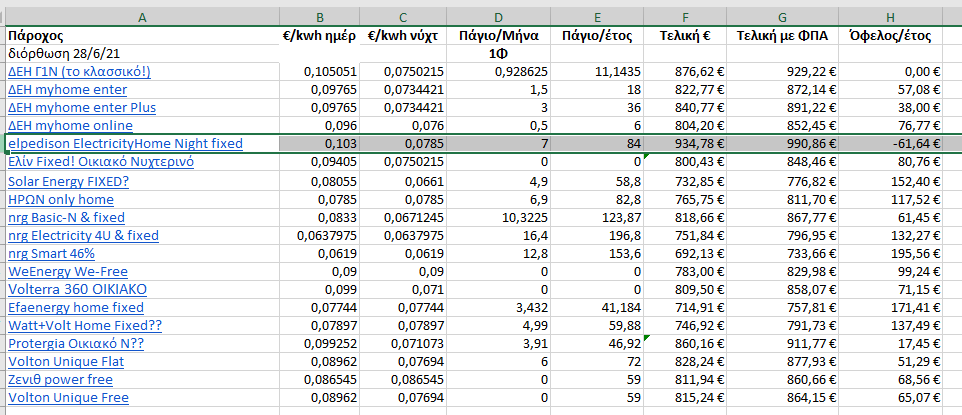The image size is (962, 415).
Task: Select cell with value 123,87
Action: tap(598, 217)
